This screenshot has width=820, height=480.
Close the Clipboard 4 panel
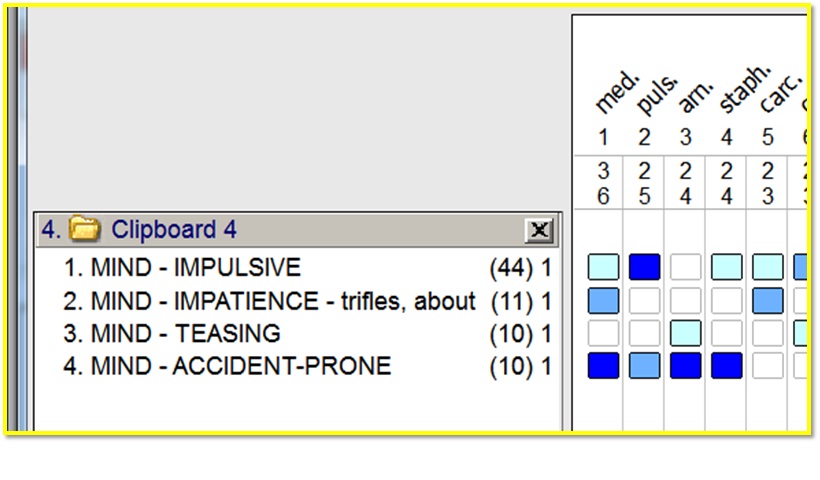[539, 231]
